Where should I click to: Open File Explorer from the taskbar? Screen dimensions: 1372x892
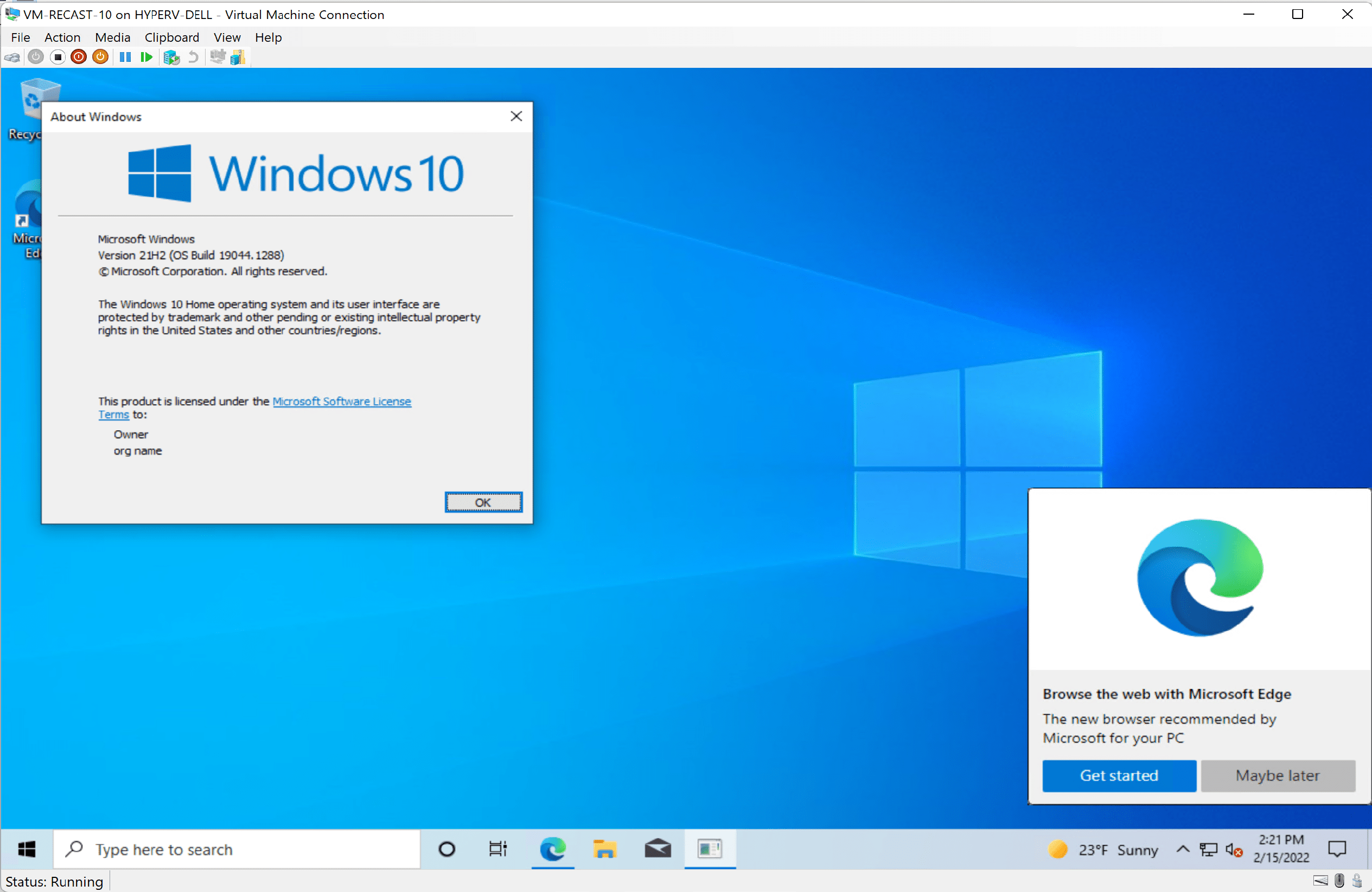coord(605,849)
